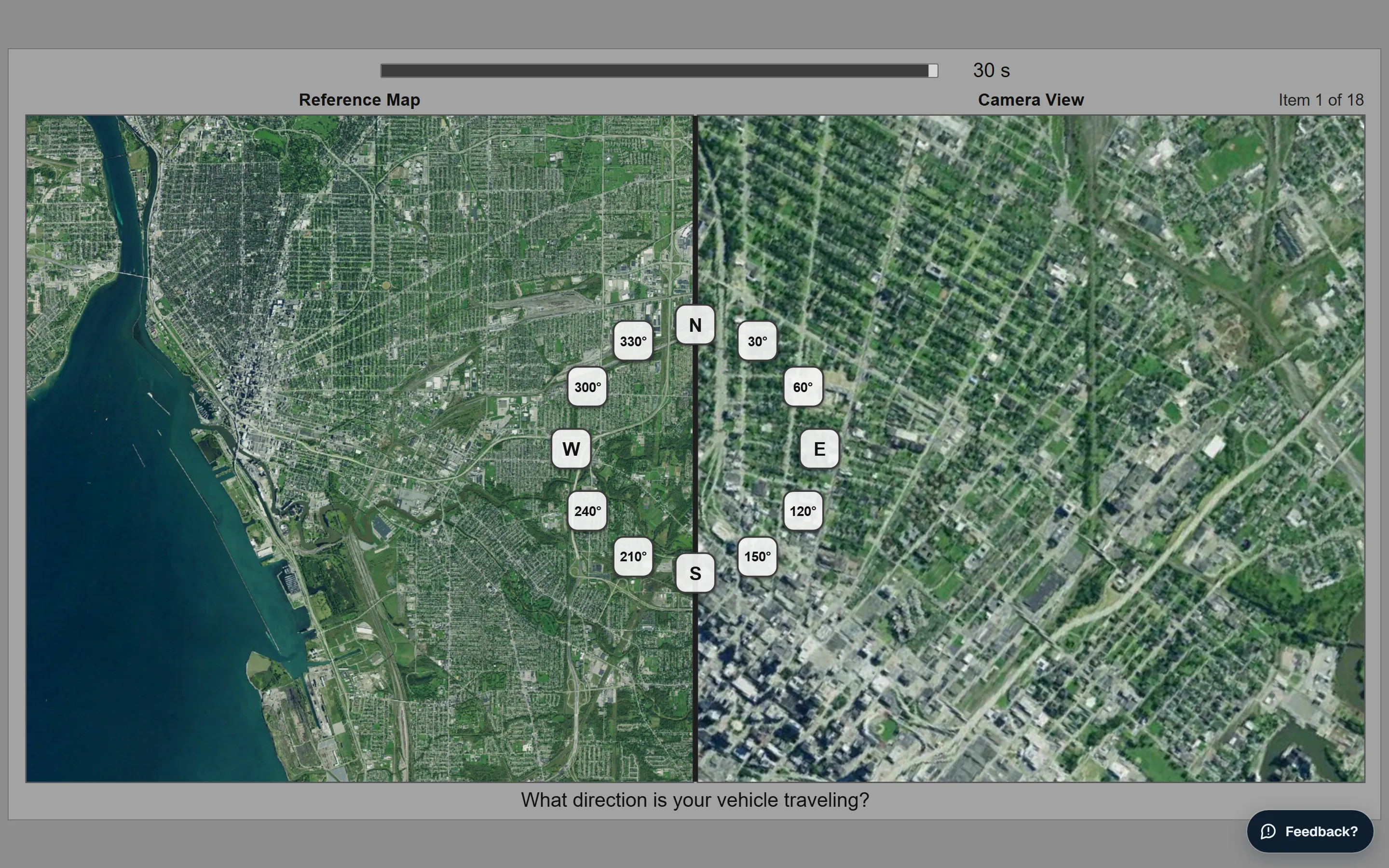Screen dimensions: 1389x868
Task: Click the vehicle direction question text
Action: 695,800
